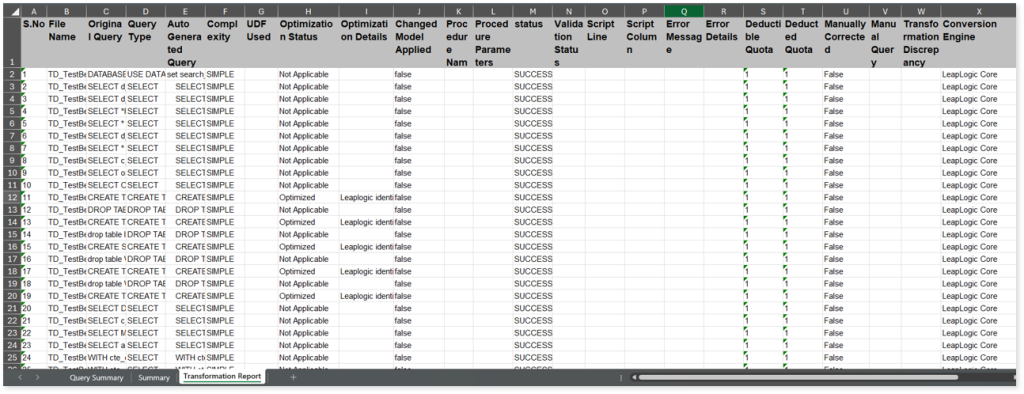Click 'drop table' original query in S.No 14 row
The height and width of the screenshot is (394, 1024).
click(106, 234)
